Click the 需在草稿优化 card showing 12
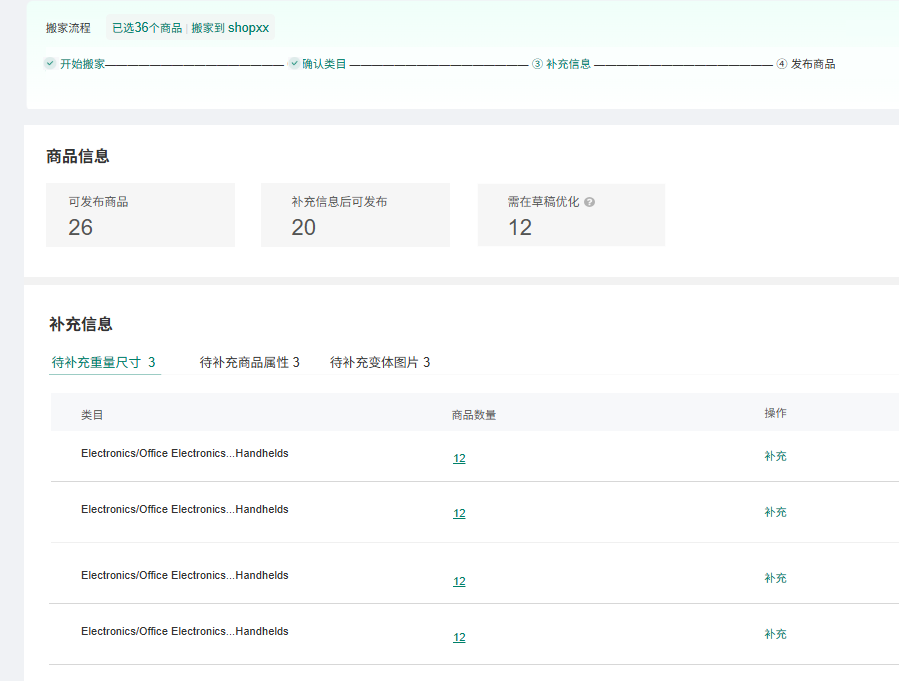 [x=571, y=215]
